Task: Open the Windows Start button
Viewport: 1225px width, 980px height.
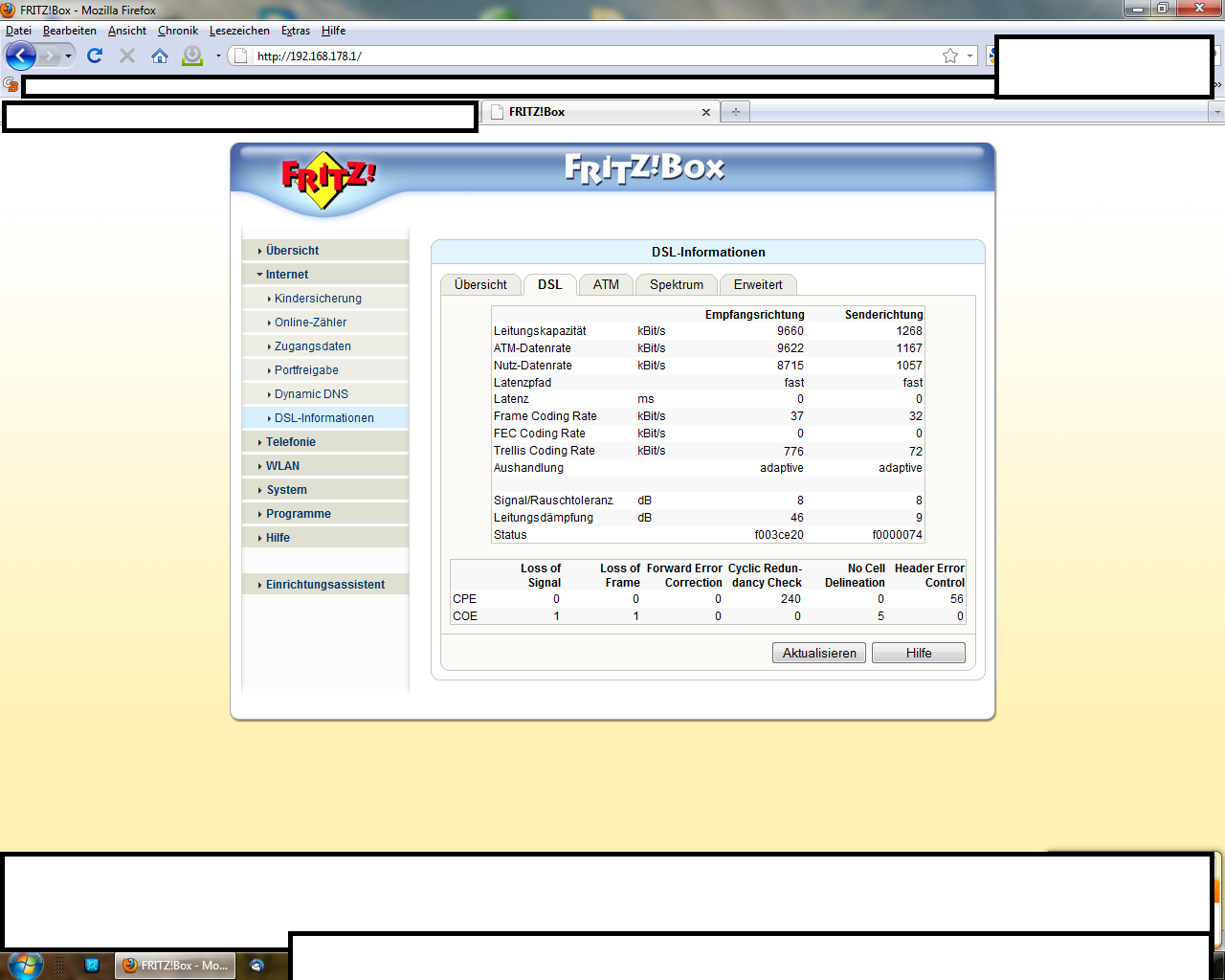Action: click(26, 965)
